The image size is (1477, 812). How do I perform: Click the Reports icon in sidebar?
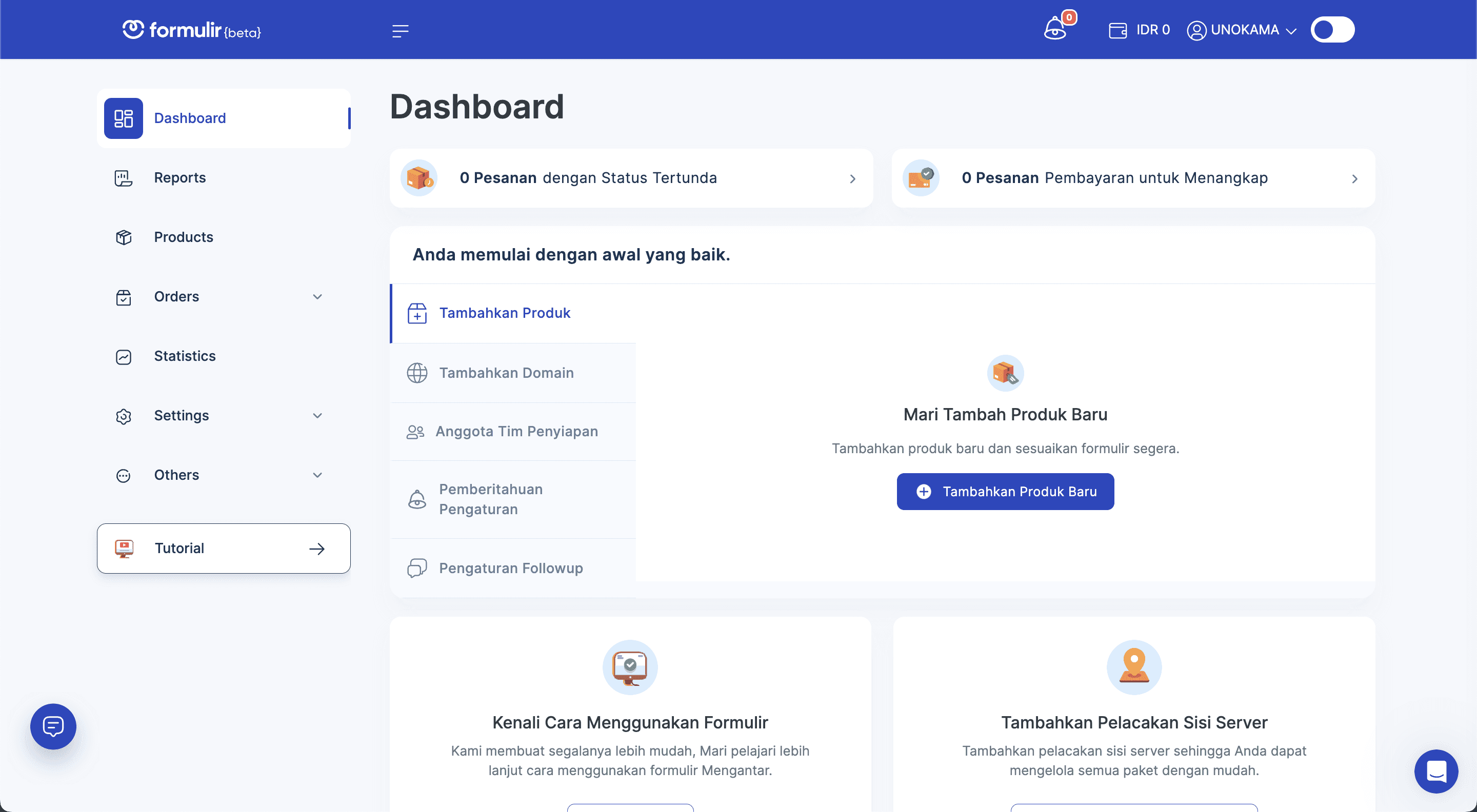123,177
